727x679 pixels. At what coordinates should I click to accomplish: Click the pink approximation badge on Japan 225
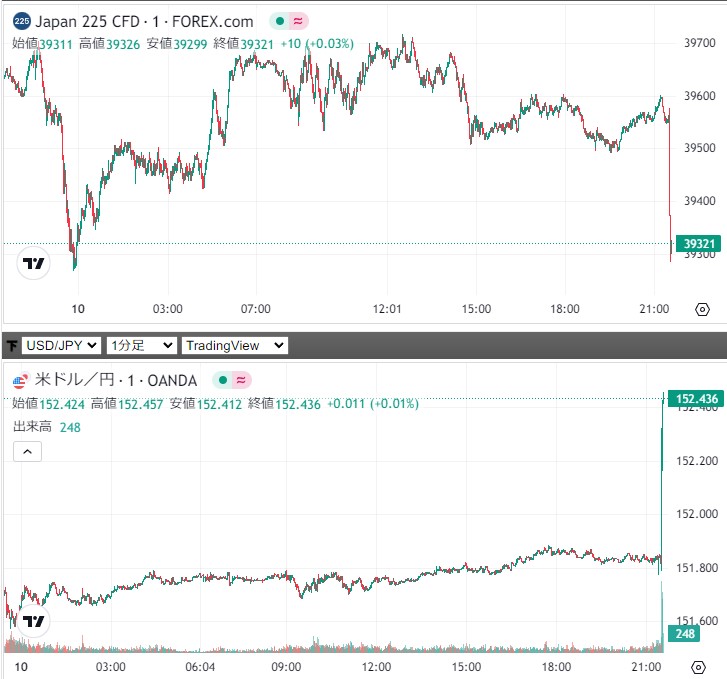tap(298, 21)
